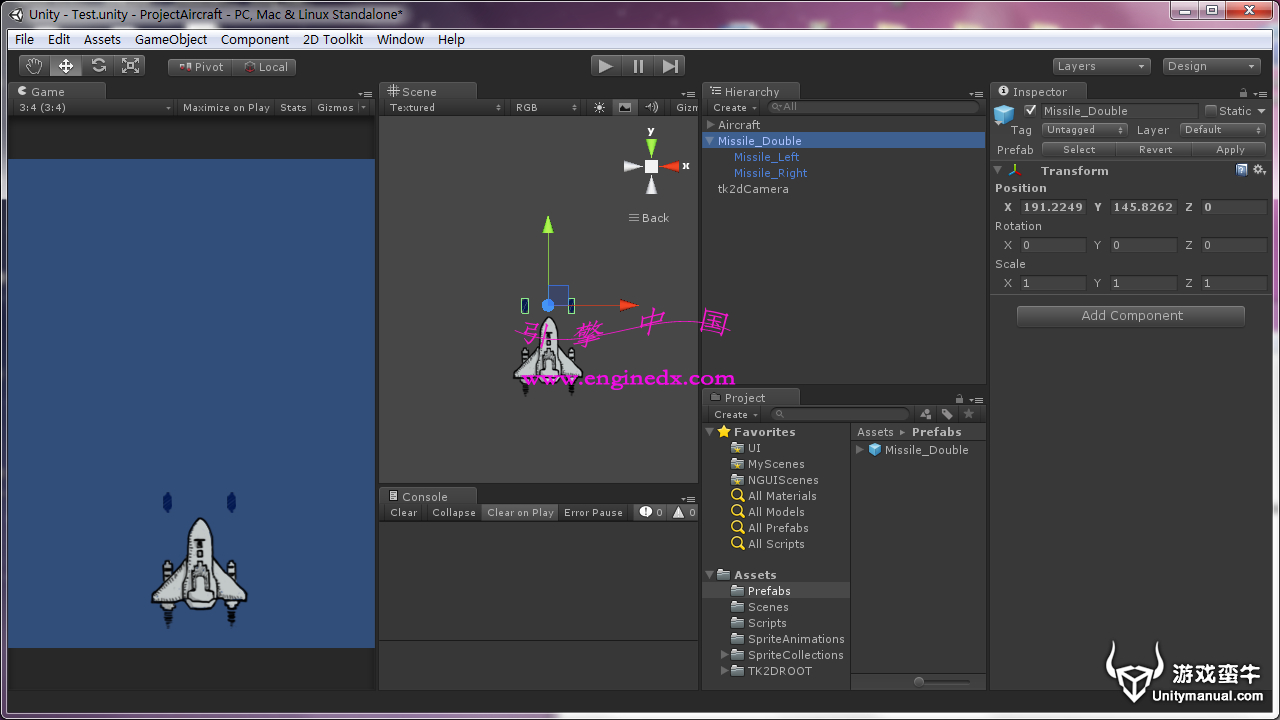Click the Missile_Double prefab cube icon in Assets
This screenshot has width=1280, height=720.
tap(875, 450)
